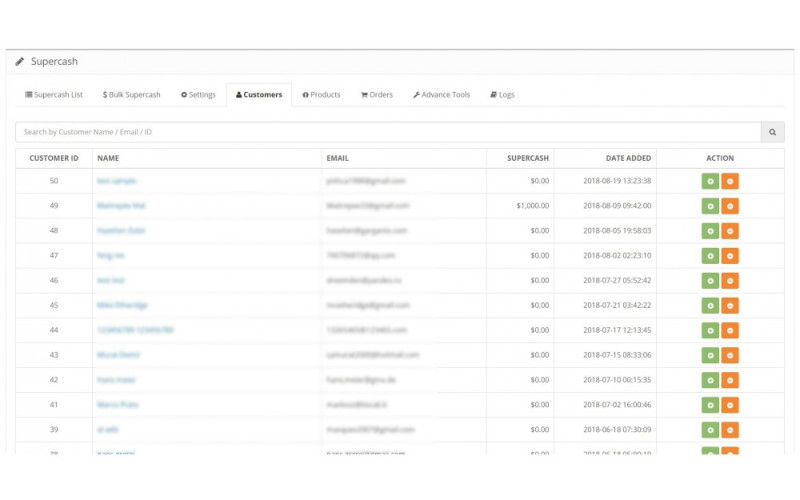
Task: Click green plus icon in customer 48 row
Action: [710, 231]
